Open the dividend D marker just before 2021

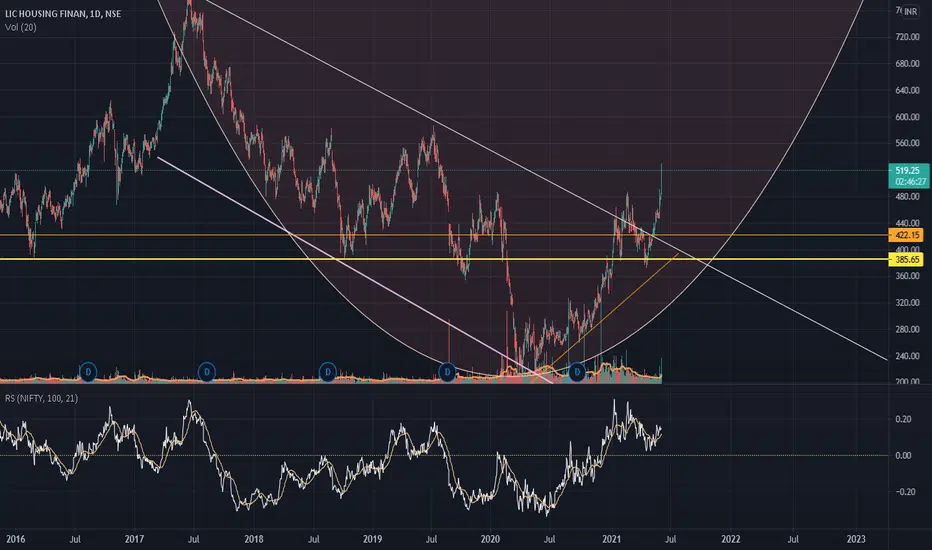[x=577, y=372]
